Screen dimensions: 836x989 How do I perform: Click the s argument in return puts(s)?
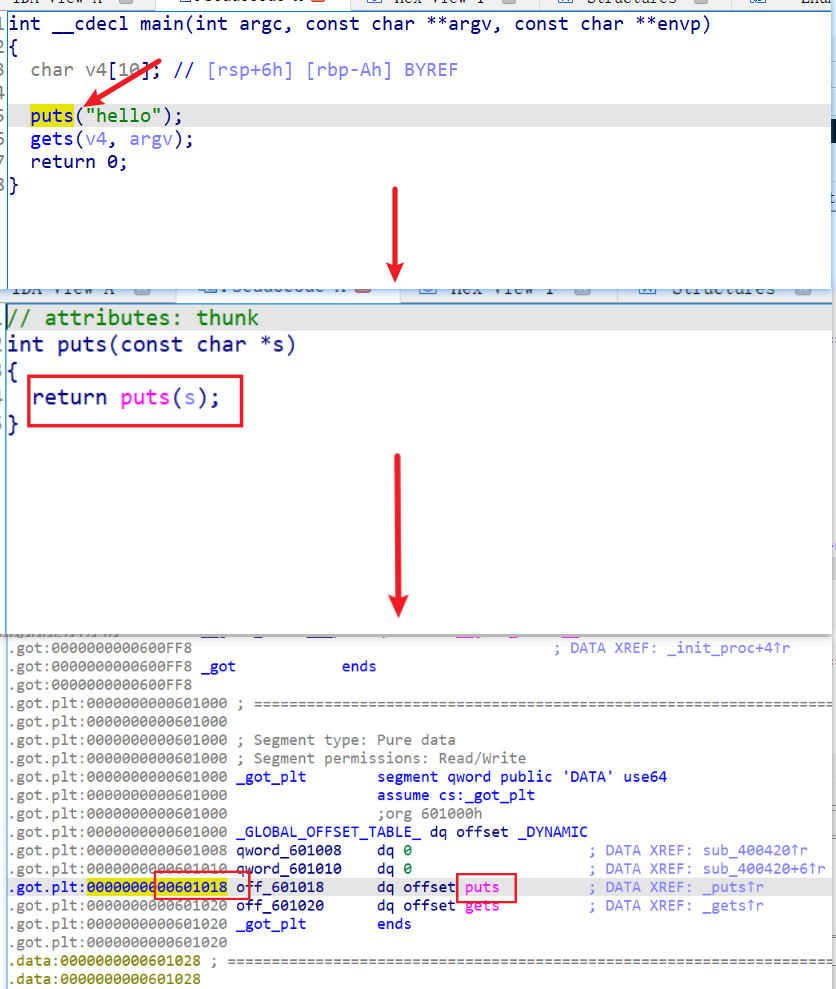[x=189, y=398]
